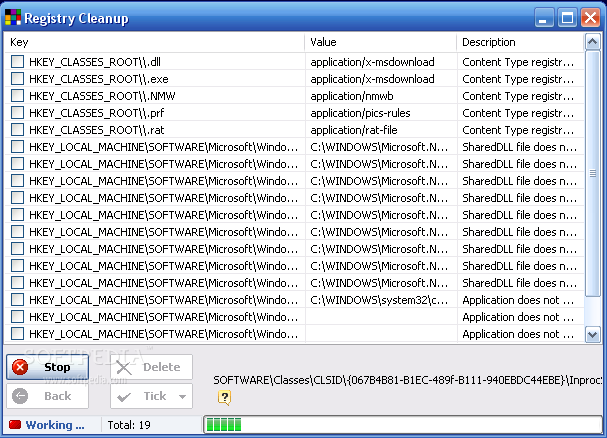Viewport: 607px width, 438px height.
Task: Click the Registry Cleanup app icon in title bar
Action: 13,18
